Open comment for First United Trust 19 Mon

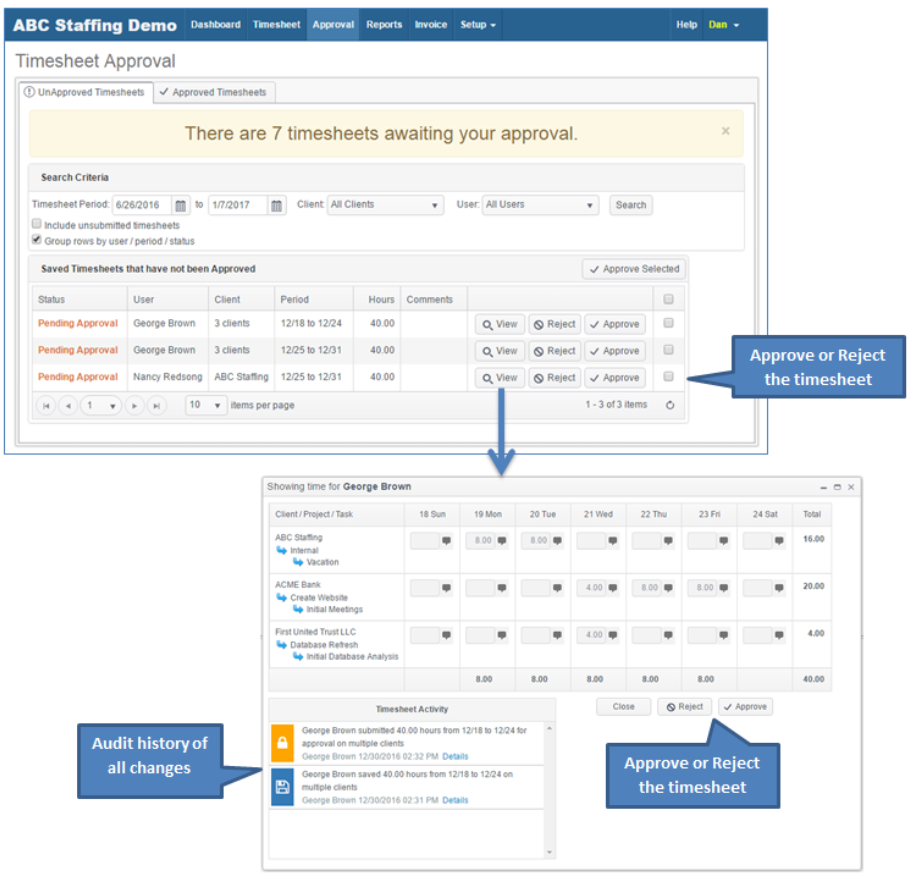502,635
